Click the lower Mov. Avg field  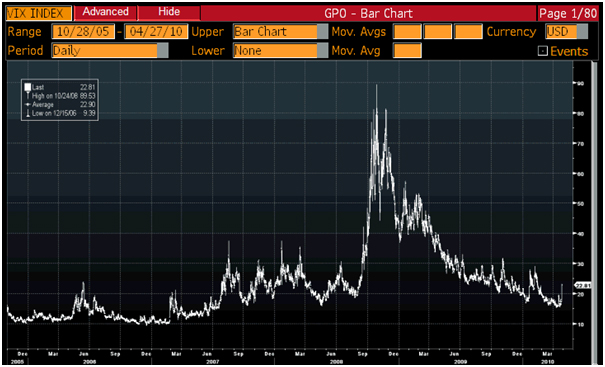[407, 51]
